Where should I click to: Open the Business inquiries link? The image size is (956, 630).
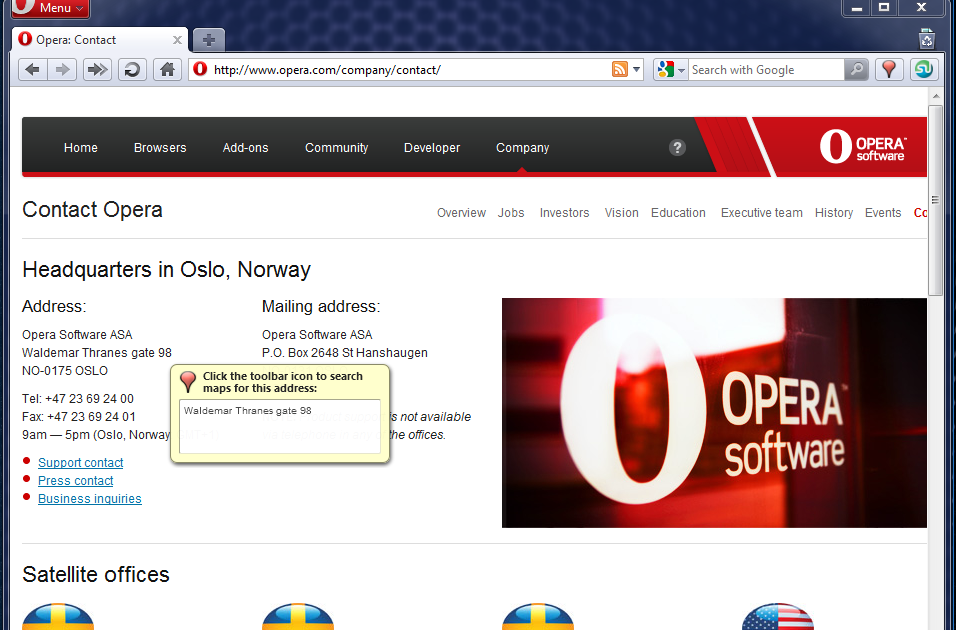coord(90,499)
